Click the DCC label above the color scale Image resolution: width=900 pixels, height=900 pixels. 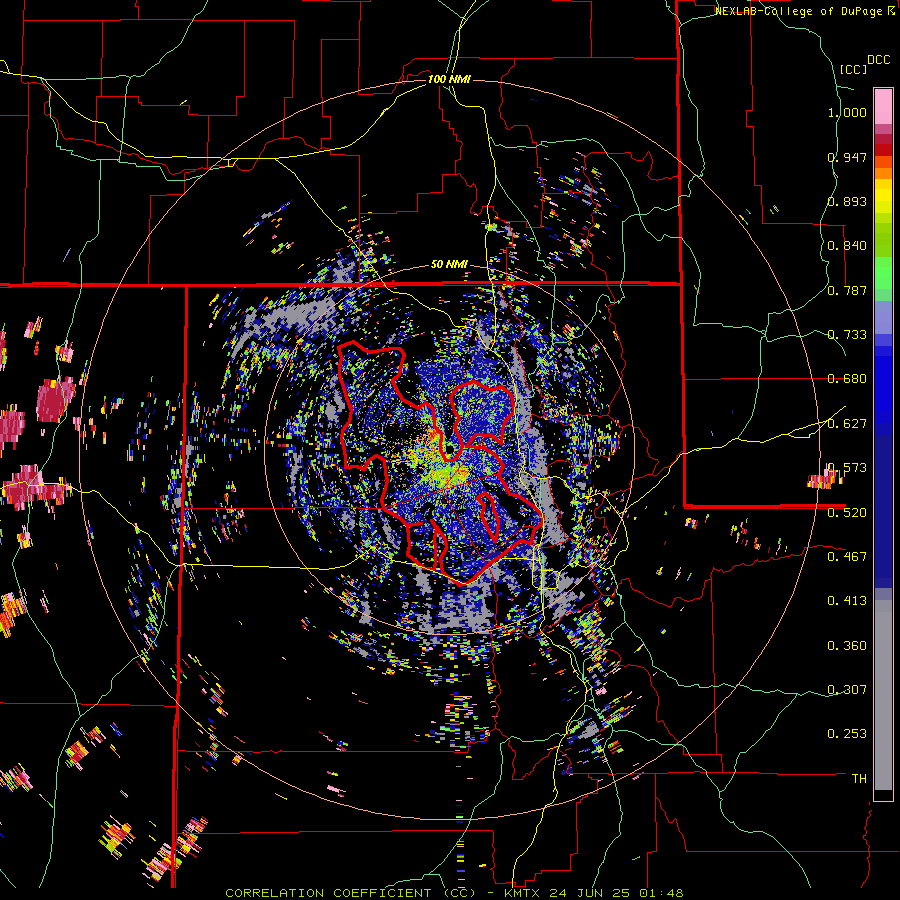[878, 60]
